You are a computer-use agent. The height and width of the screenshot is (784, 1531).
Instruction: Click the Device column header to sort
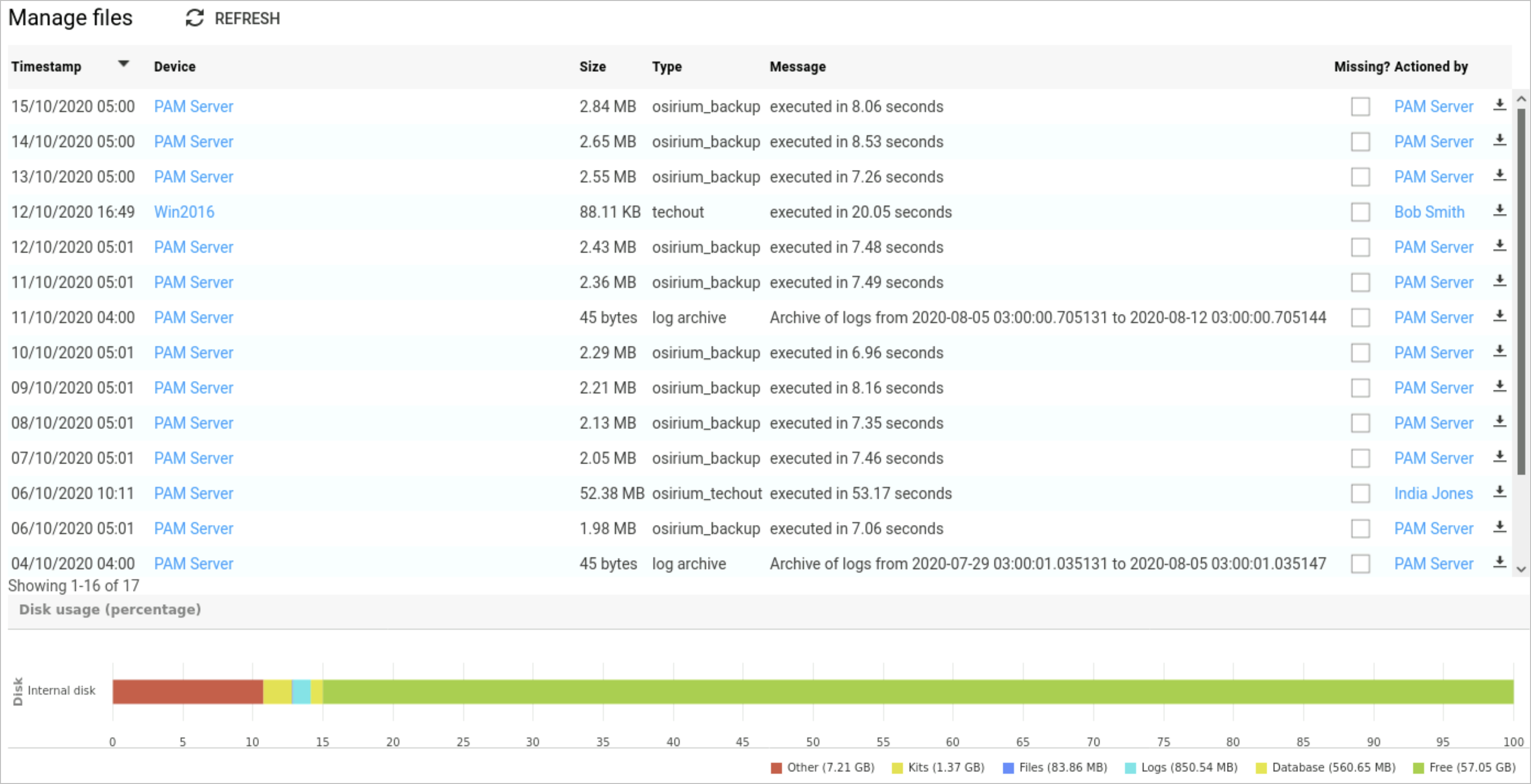point(174,67)
